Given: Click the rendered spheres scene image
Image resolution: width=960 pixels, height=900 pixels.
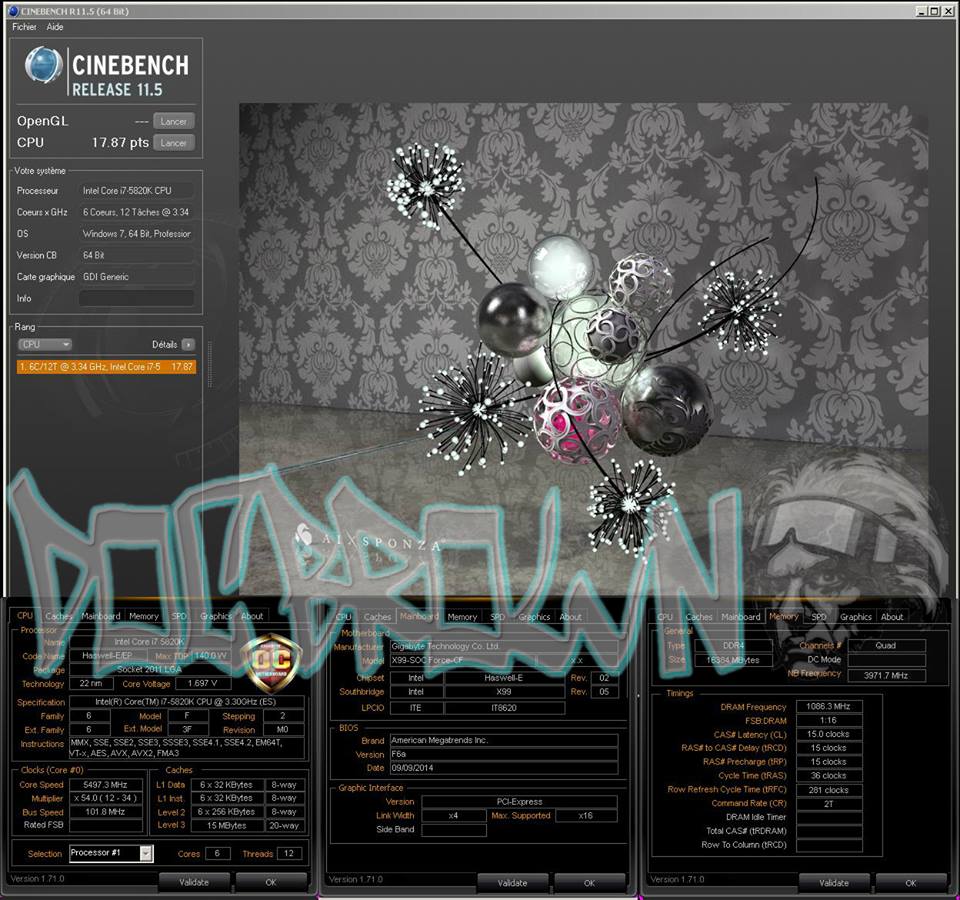Looking at the screenshot, I should (583, 349).
